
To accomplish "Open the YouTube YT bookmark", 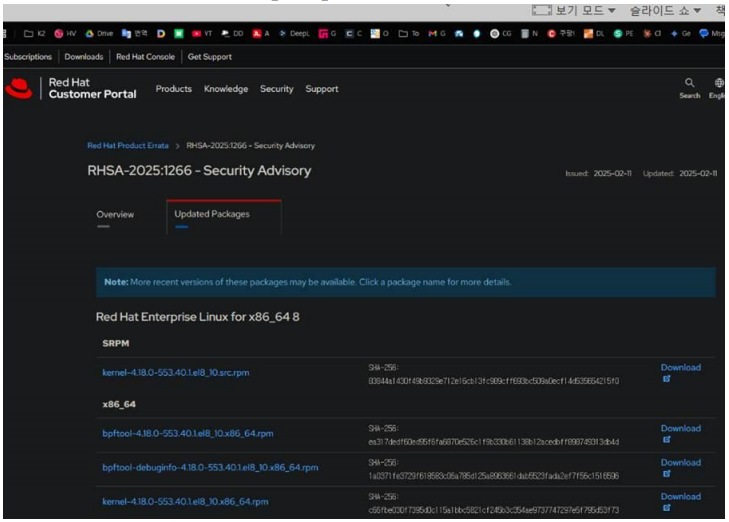I will click(202, 33).
